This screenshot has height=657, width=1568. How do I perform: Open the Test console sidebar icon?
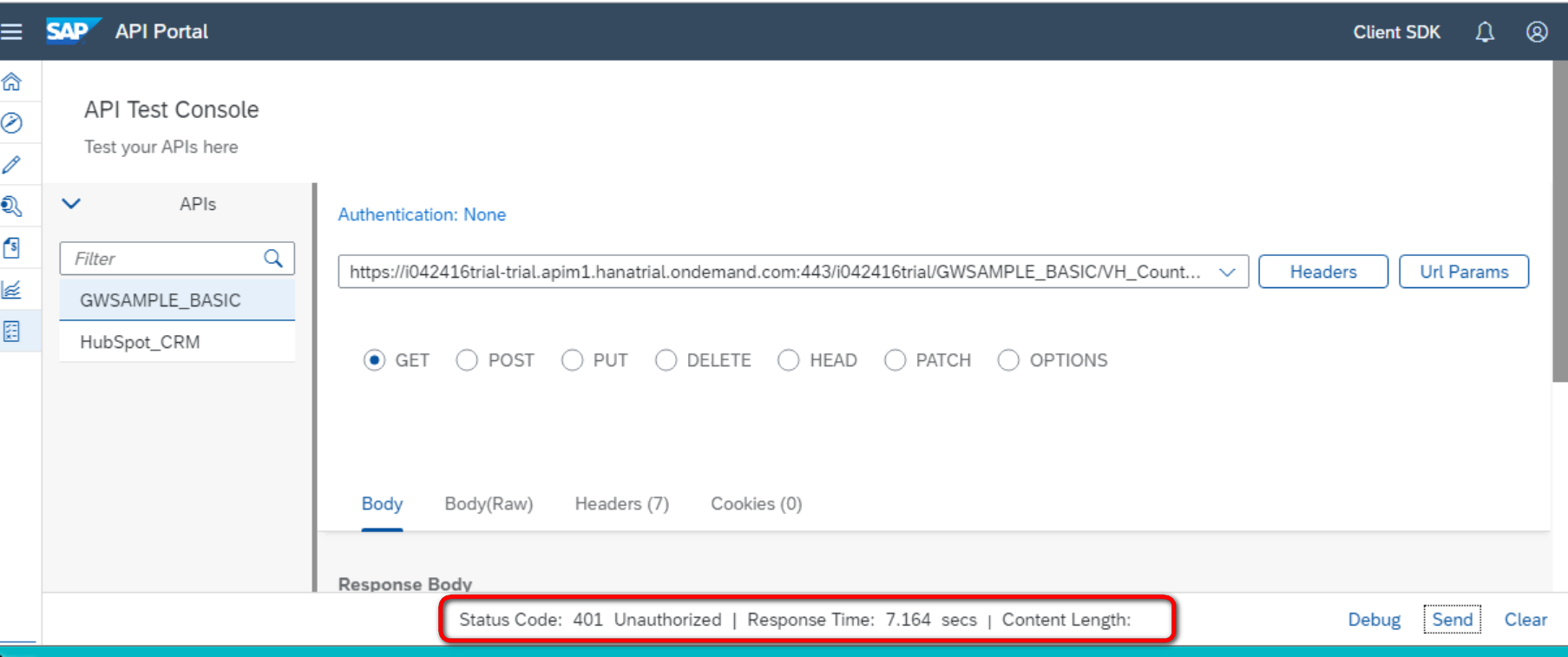[x=12, y=332]
